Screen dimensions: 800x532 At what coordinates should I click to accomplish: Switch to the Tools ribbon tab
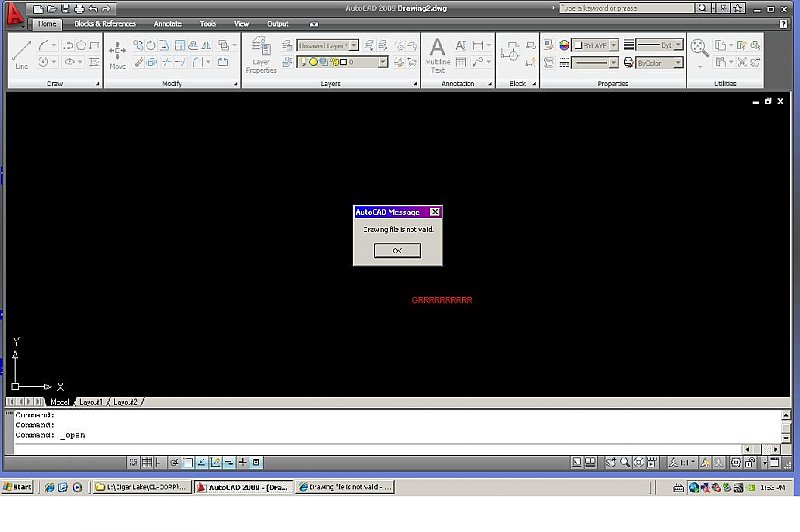click(x=208, y=24)
